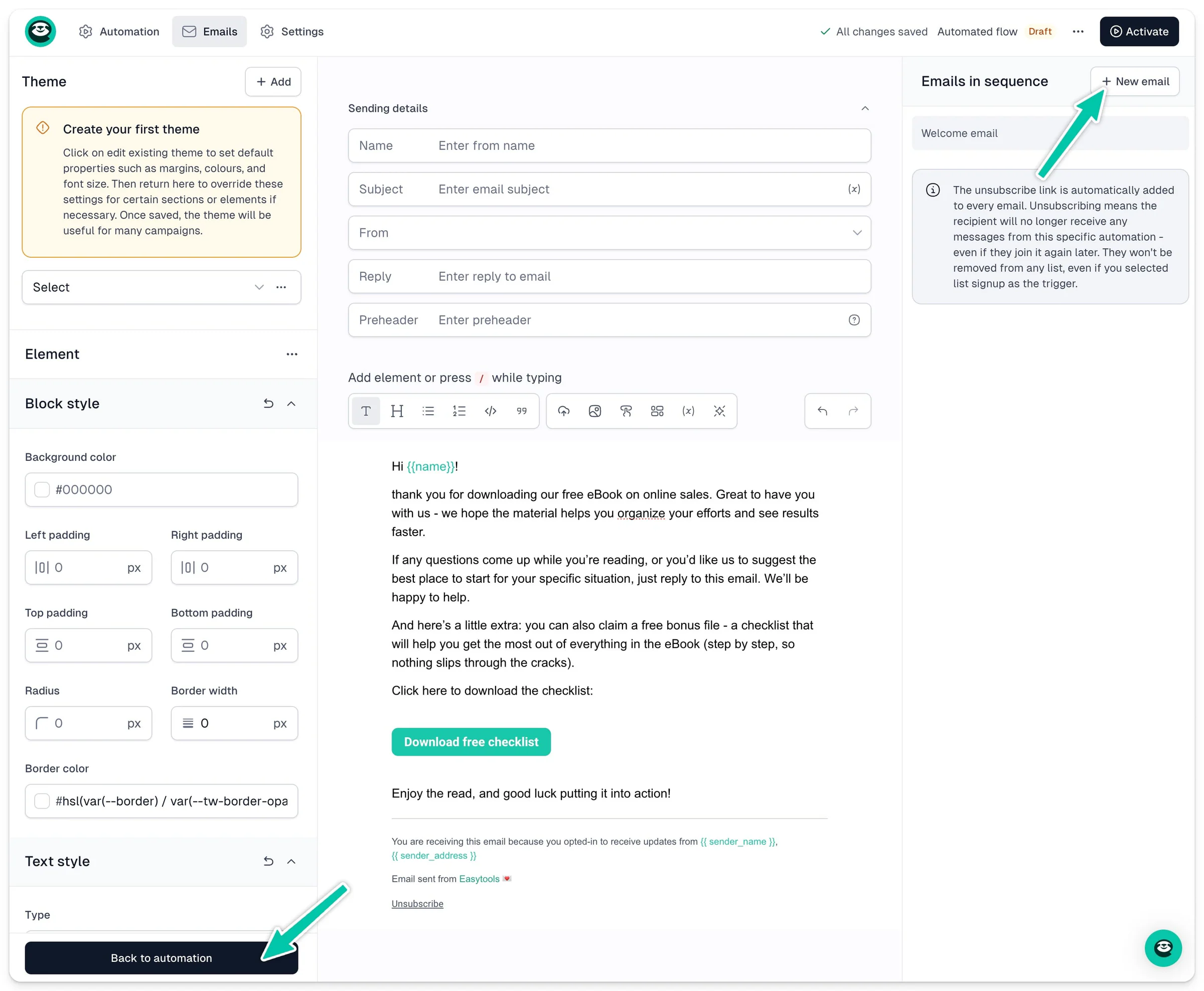Viewport: 1204px width, 991px height.
Task: Insert a Heading element
Action: (397, 411)
